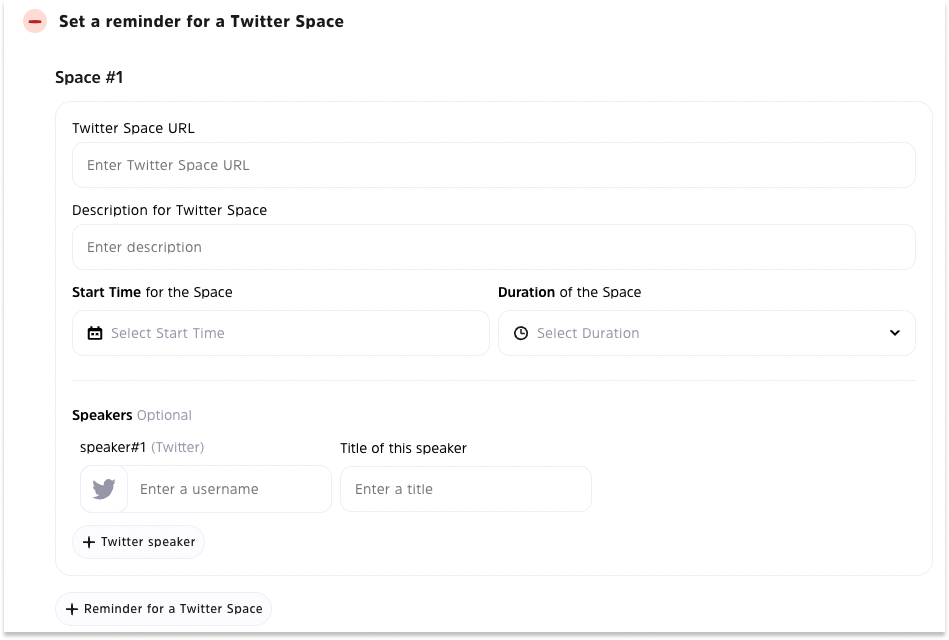Click the Space #1 heading

pos(89,77)
